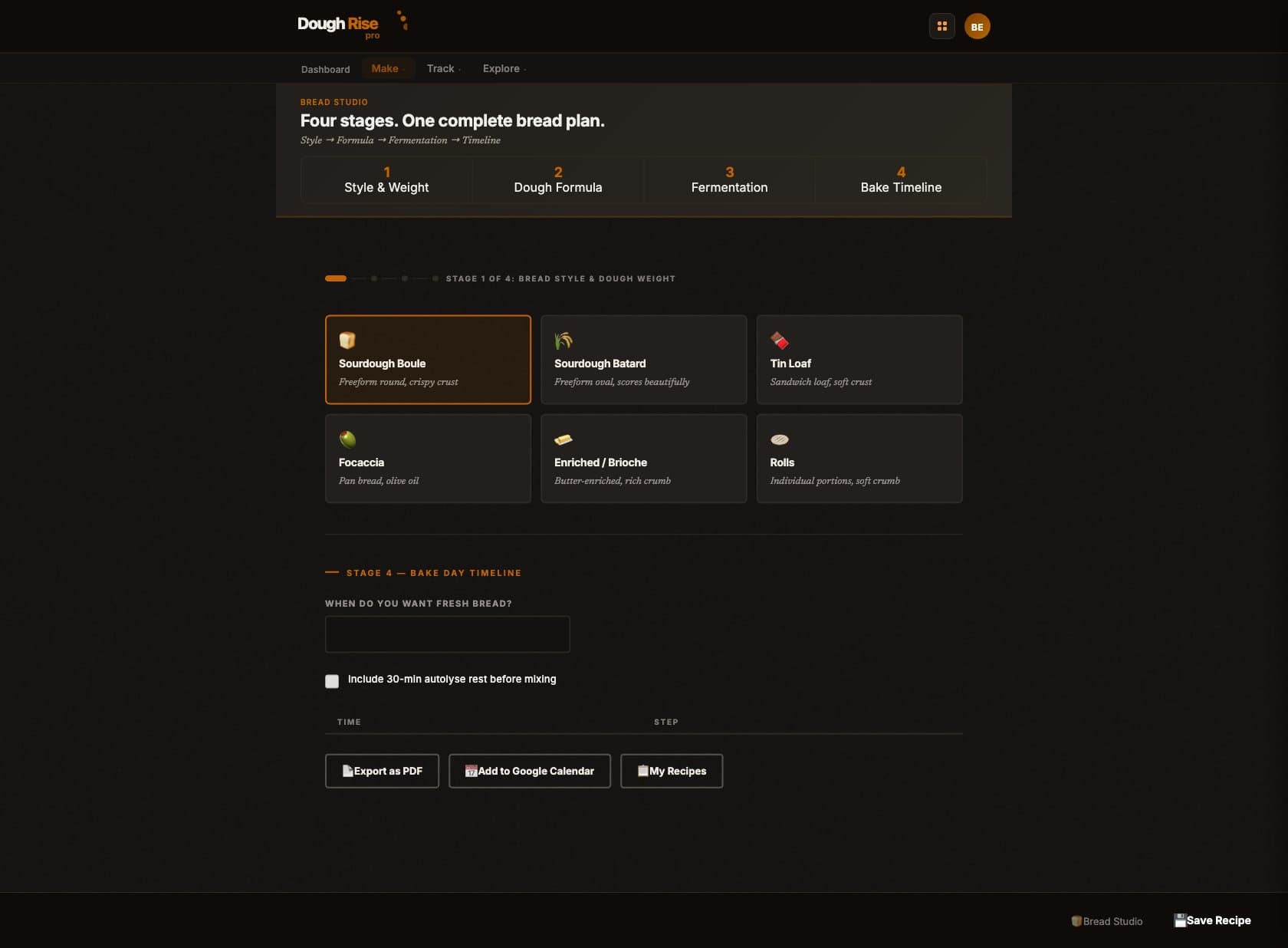Click the calendar icon in Google Calendar button

pyautogui.click(x=471, y=771)
